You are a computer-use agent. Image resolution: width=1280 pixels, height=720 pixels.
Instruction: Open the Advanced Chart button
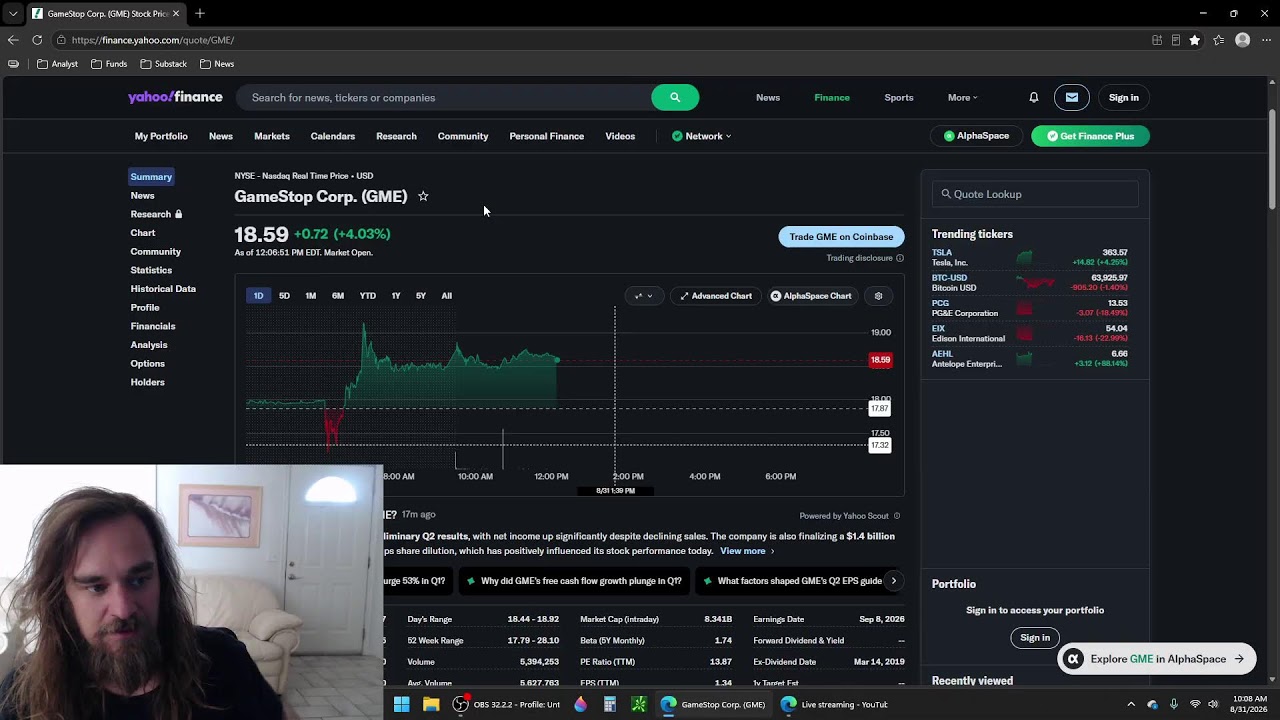[716, 296]
